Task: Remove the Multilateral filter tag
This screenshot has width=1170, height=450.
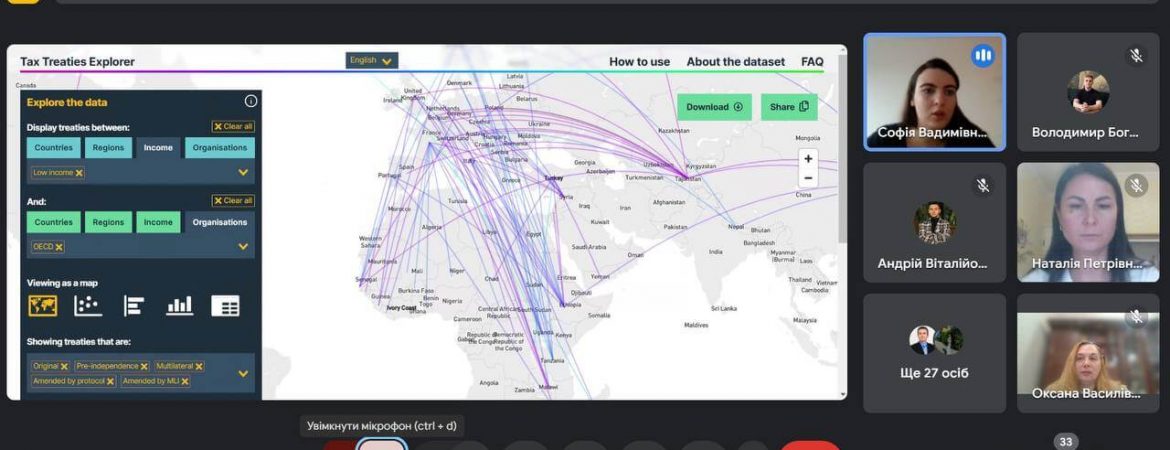Action: pos(198,366)
